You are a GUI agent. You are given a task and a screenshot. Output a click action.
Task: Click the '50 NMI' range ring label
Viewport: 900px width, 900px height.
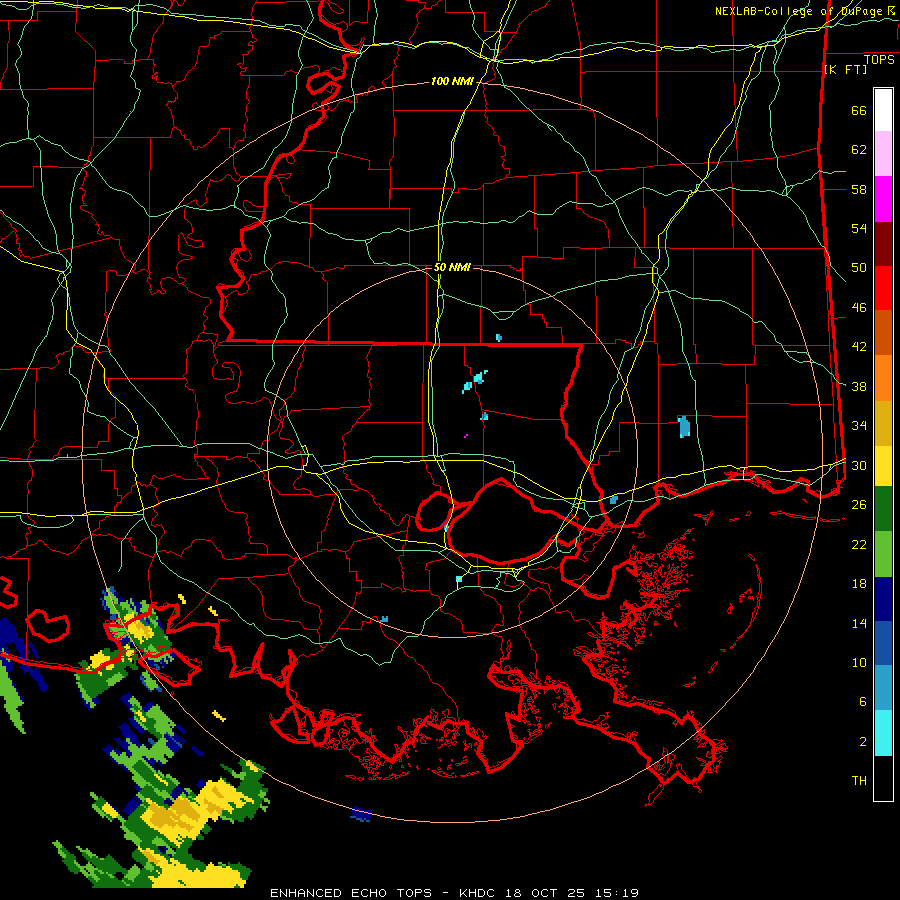point(452,267)
